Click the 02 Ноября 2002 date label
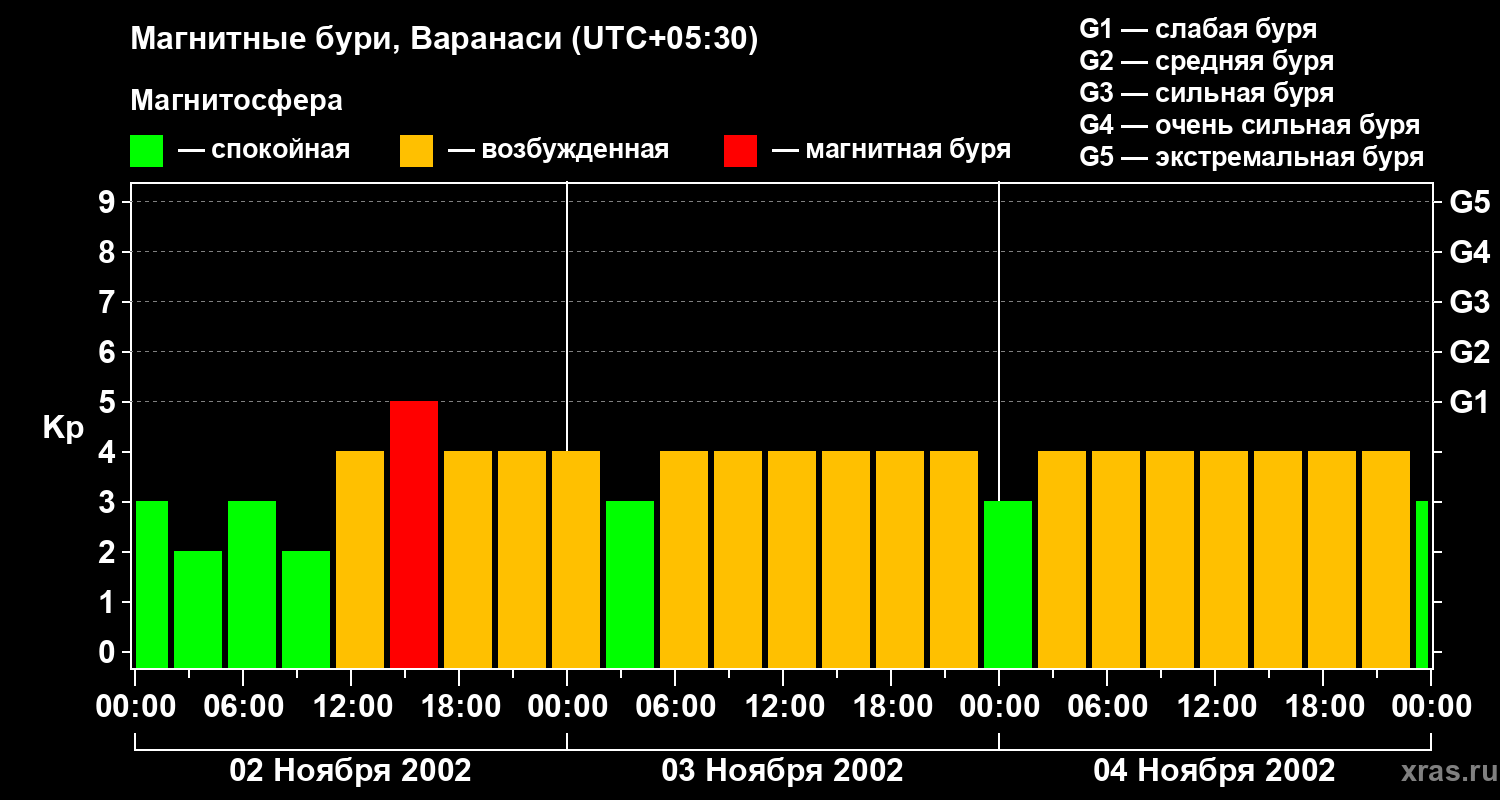1500x800 pixels. click(350, 770)
